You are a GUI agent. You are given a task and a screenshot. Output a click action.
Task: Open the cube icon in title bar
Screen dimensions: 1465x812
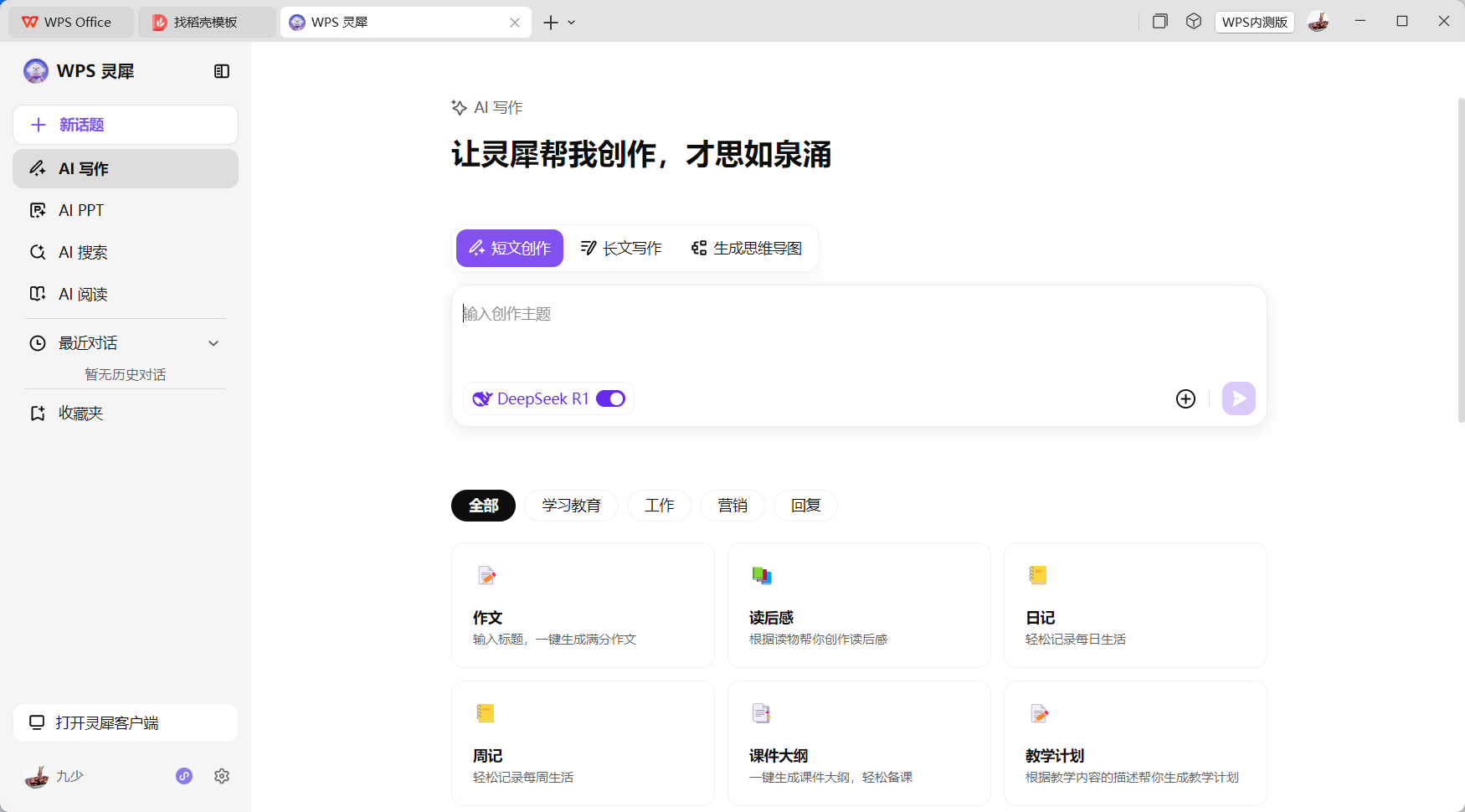point(1194,22)
